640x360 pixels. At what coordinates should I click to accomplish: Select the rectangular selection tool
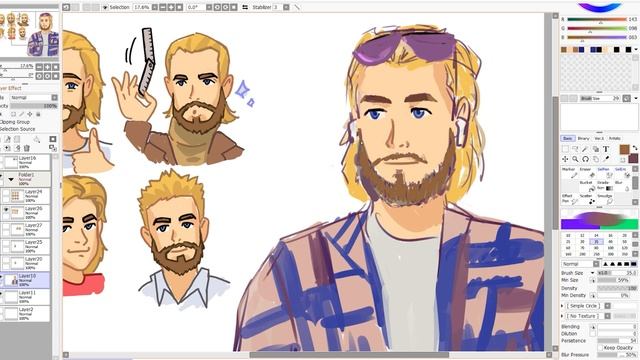(565, 149)
